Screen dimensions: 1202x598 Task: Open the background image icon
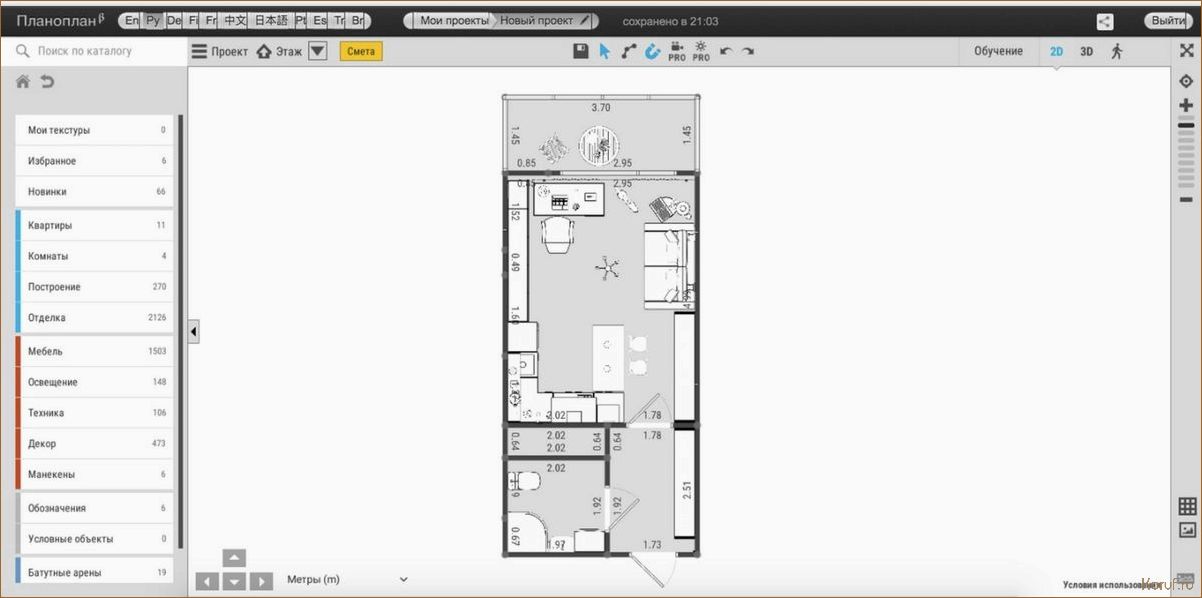[x=1187, y=530]
